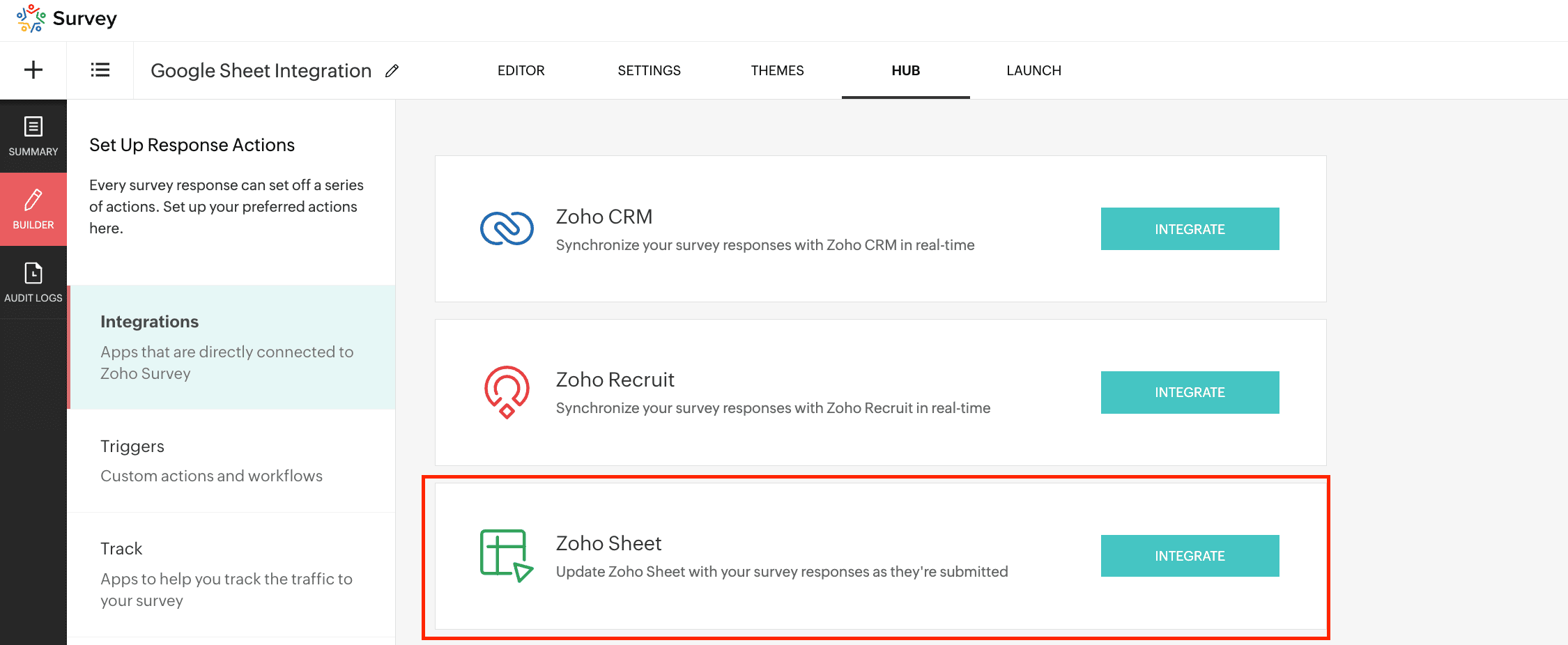Click the Google Sheet Integration survey title
This screenshot has height=645, width=1568.
click(x=261, y=70)
